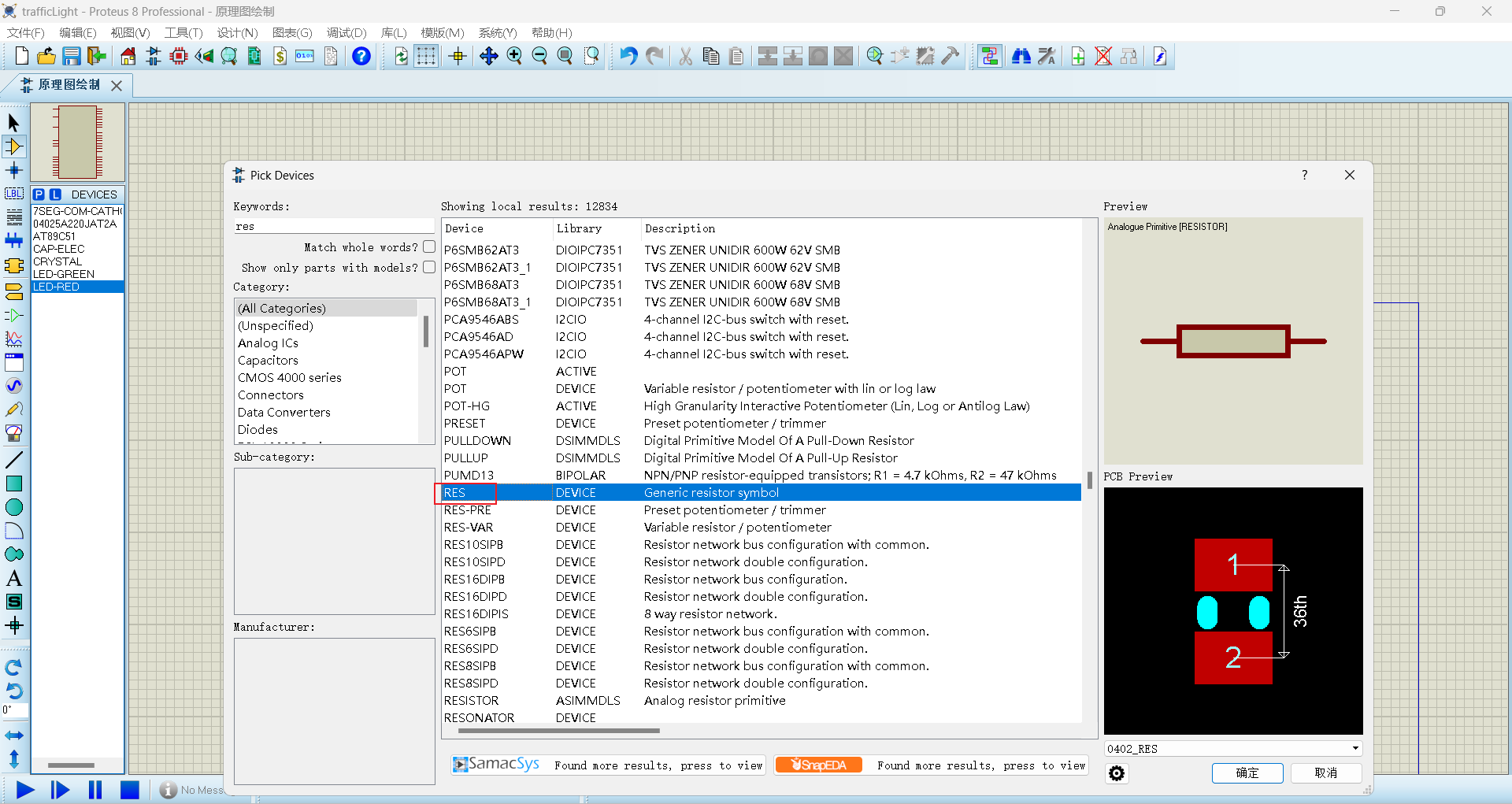Pick the Probe mode tool
Screen dimensions: 1512x804
click(13, 409)
